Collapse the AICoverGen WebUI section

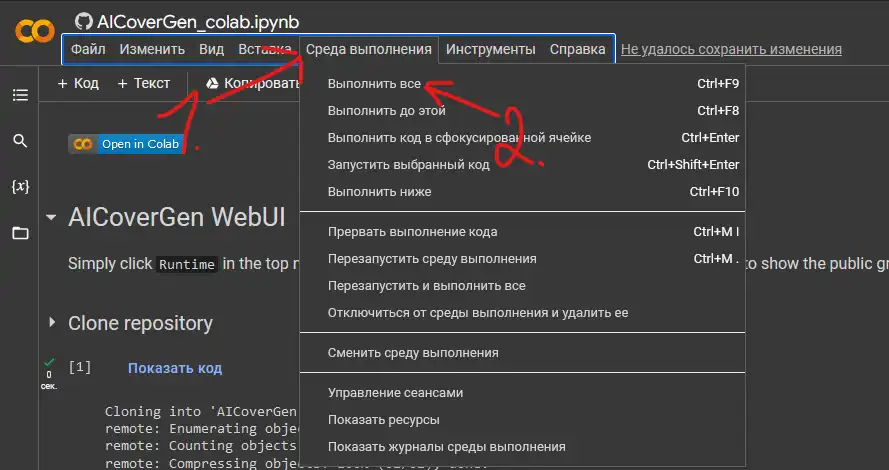click(52, 217)
